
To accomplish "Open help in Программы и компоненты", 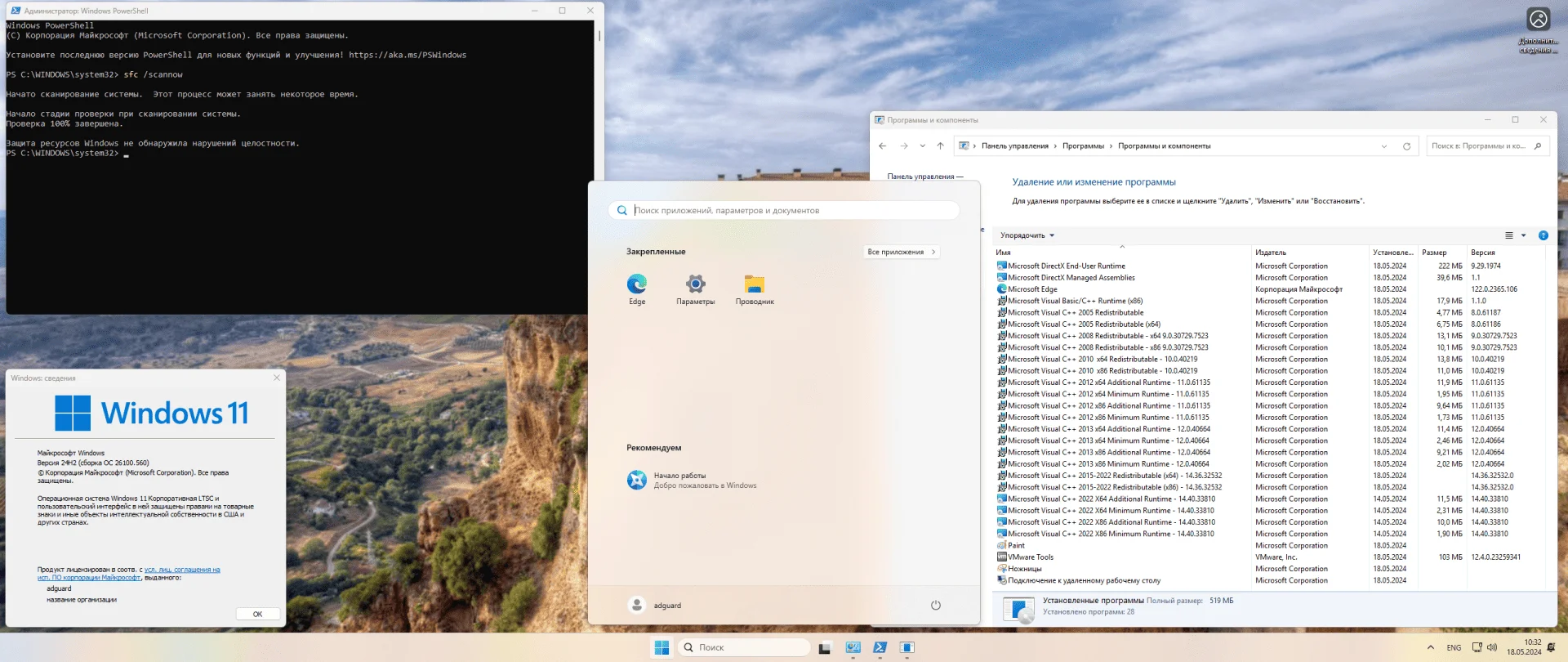I will coord(1543,235).
